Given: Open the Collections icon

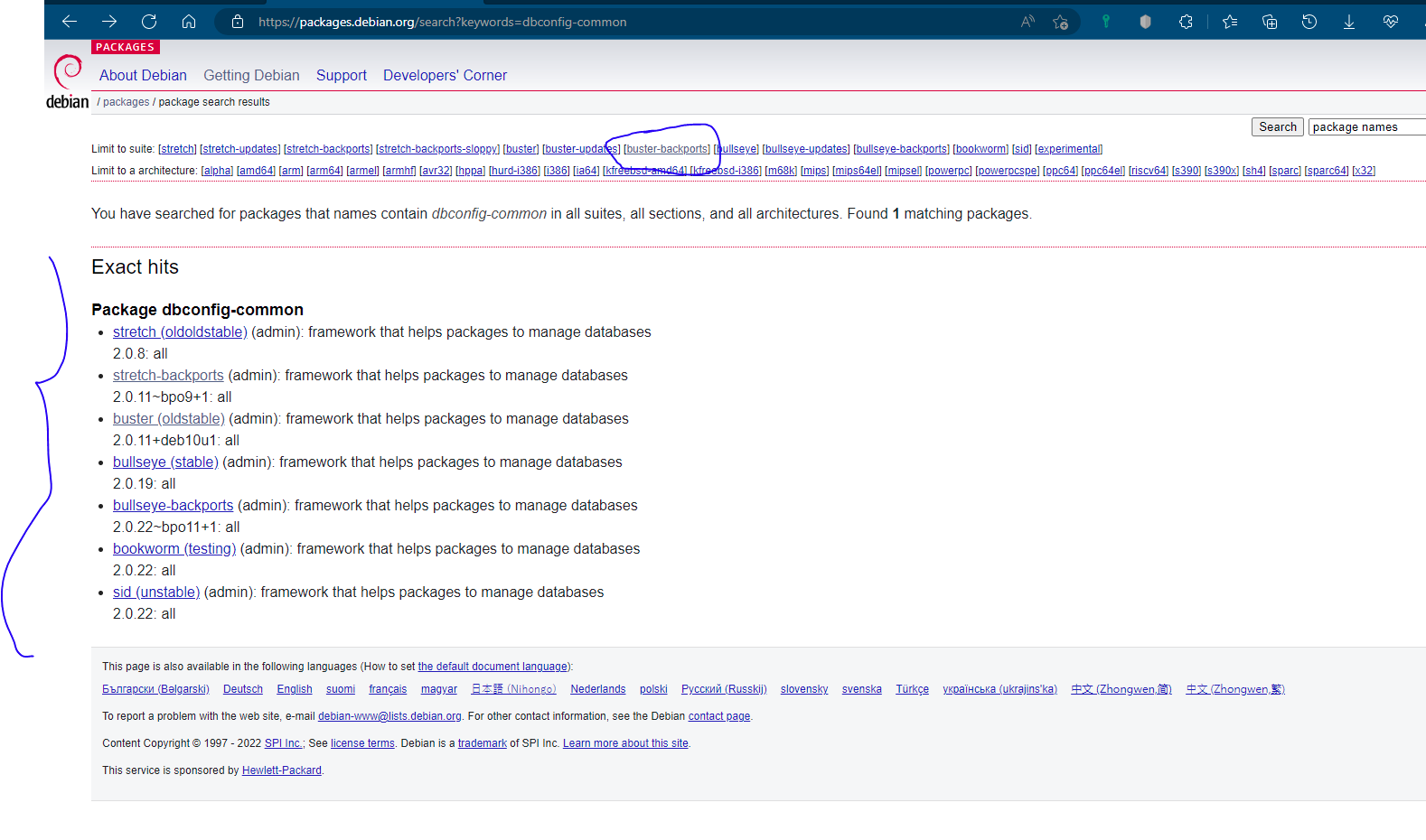Looking at the screenshot, I should click(x=1270, y=22).
